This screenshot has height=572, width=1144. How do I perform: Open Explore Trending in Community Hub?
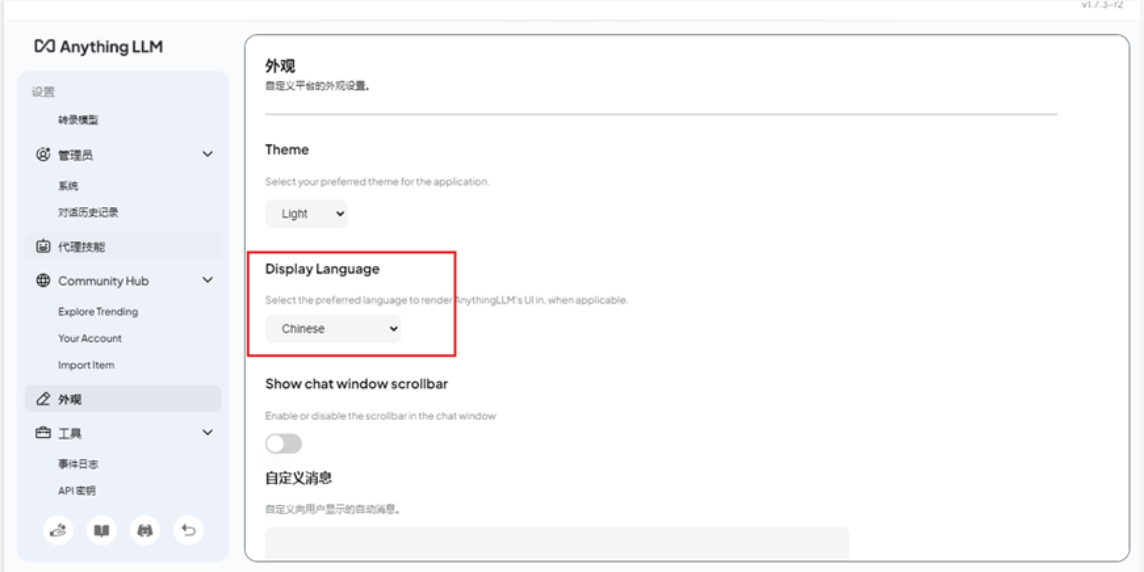tap(98, 312)
